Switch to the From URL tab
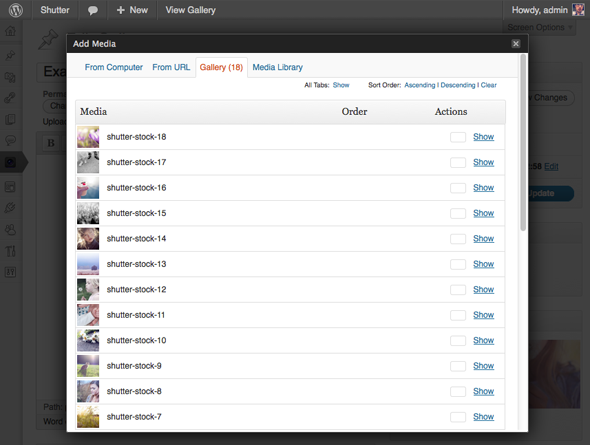Screen dimensions: 590x445 (171, 67)
